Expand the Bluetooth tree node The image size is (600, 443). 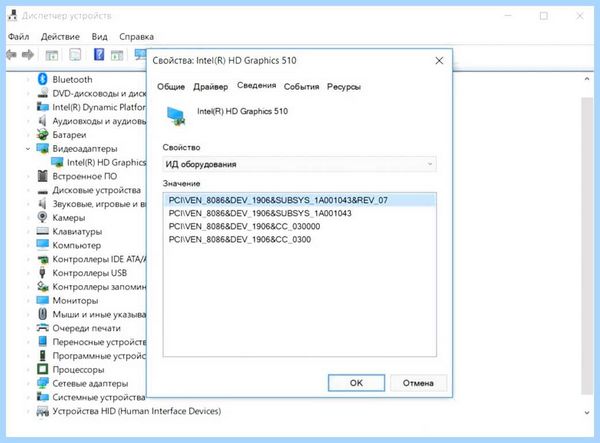coord(28,80)
